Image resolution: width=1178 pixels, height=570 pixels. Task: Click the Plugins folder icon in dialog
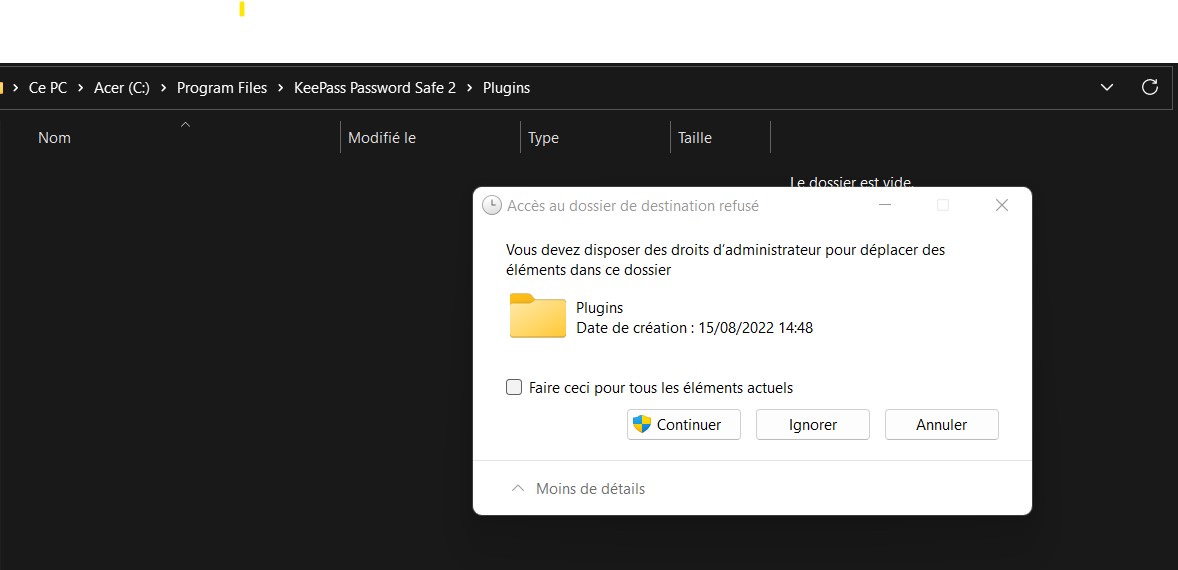coord(537,317)
